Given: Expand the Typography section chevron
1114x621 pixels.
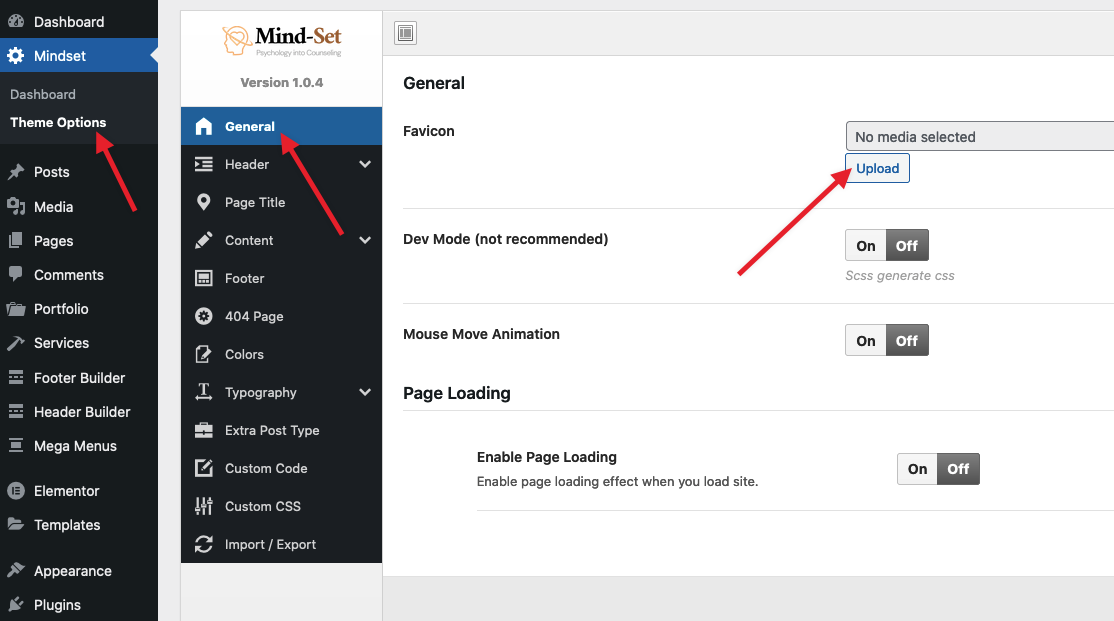Looking at the screenshot, I should (365, 392).
